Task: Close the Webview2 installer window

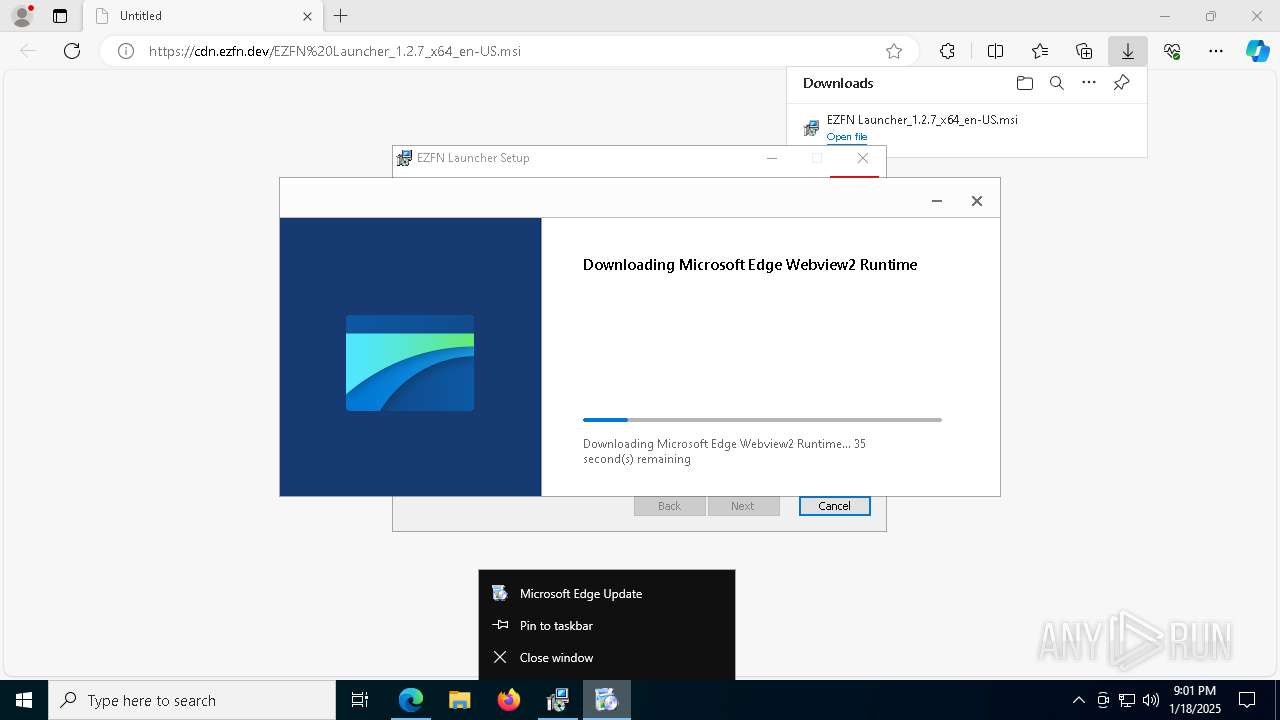Action: click(x=977, y=201)
